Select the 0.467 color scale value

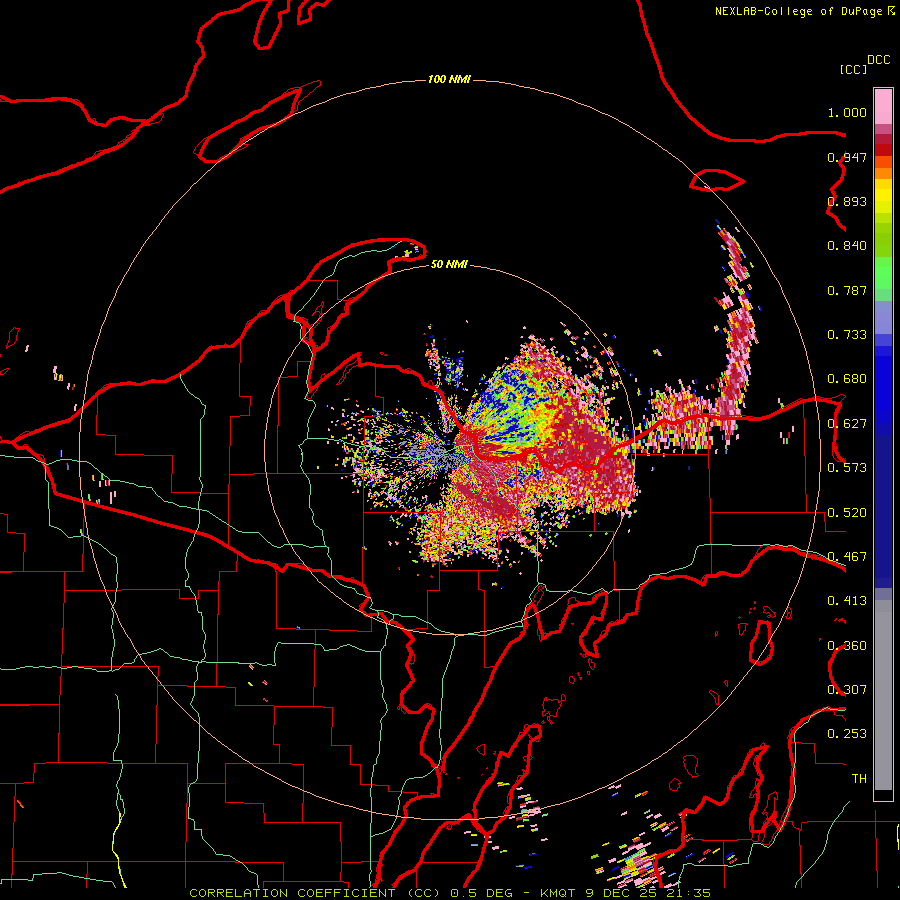click(847, 557)
